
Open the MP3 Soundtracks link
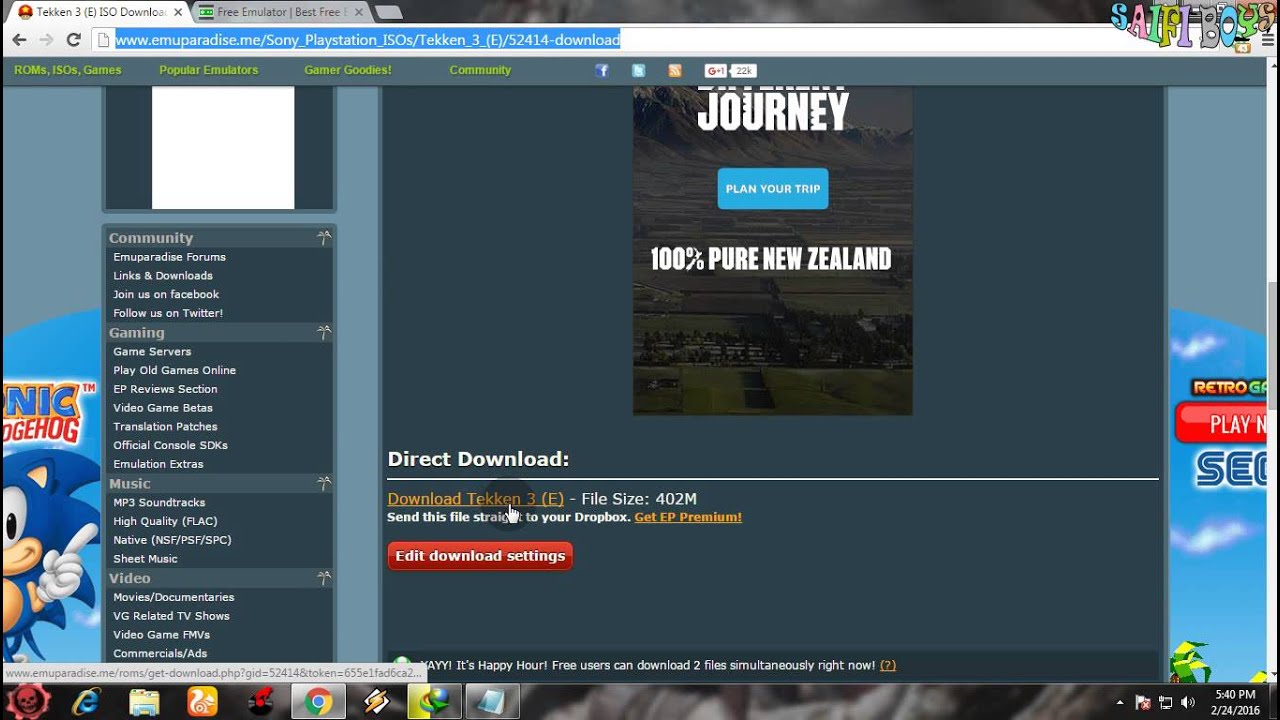159,503
